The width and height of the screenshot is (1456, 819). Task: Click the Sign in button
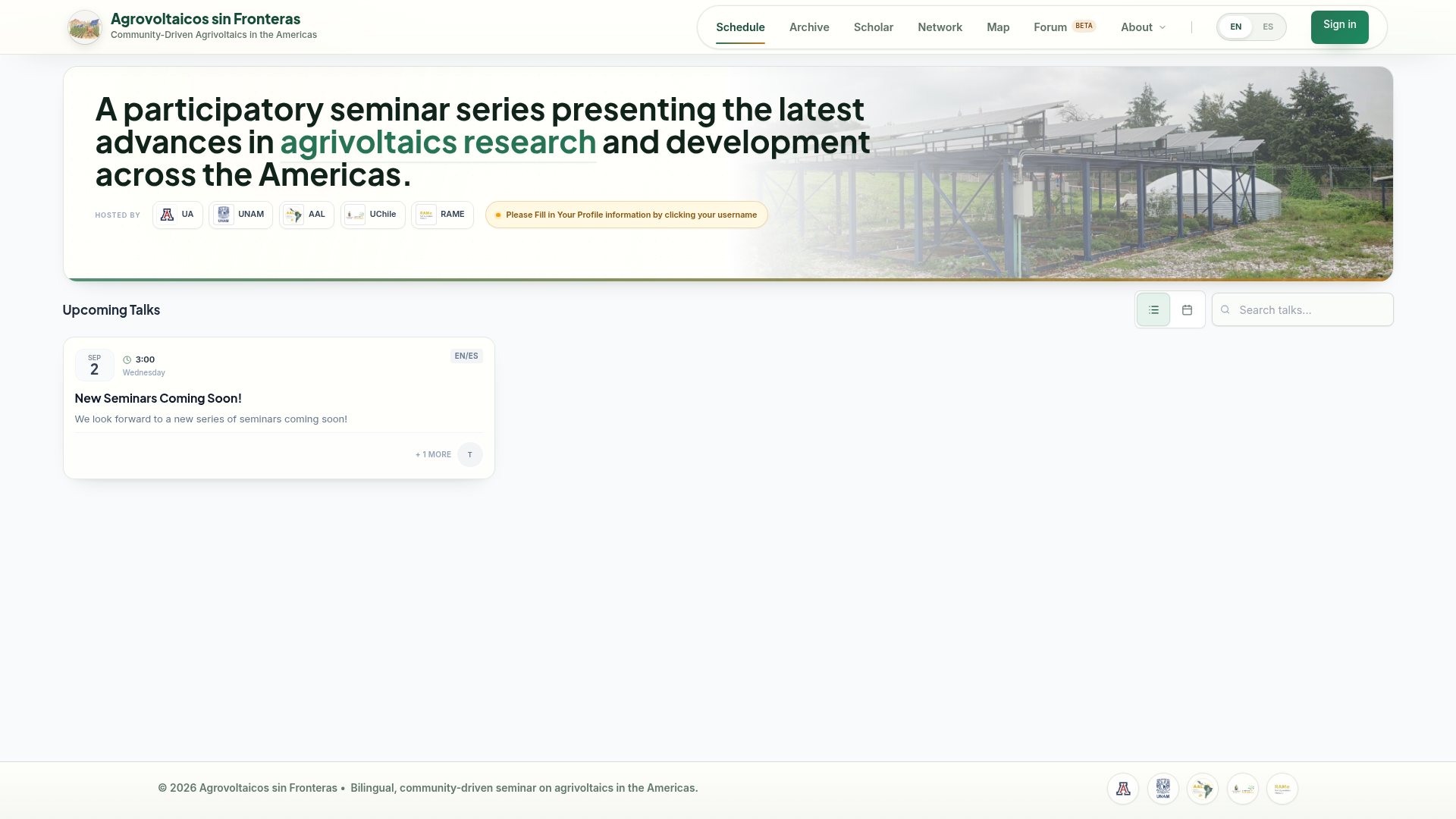1340,27
